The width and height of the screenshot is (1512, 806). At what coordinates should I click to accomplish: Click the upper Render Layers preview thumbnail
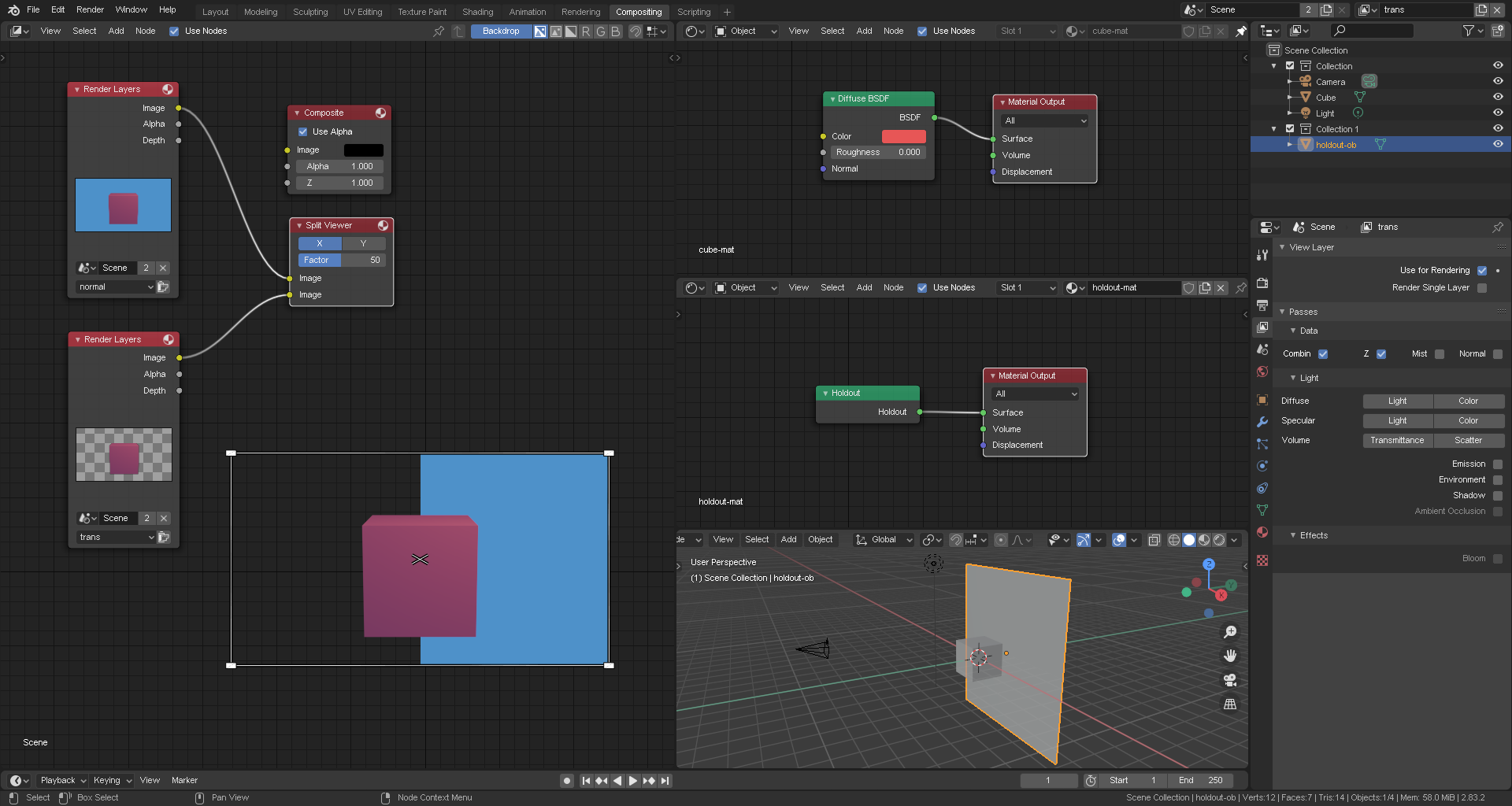[123, 205]
